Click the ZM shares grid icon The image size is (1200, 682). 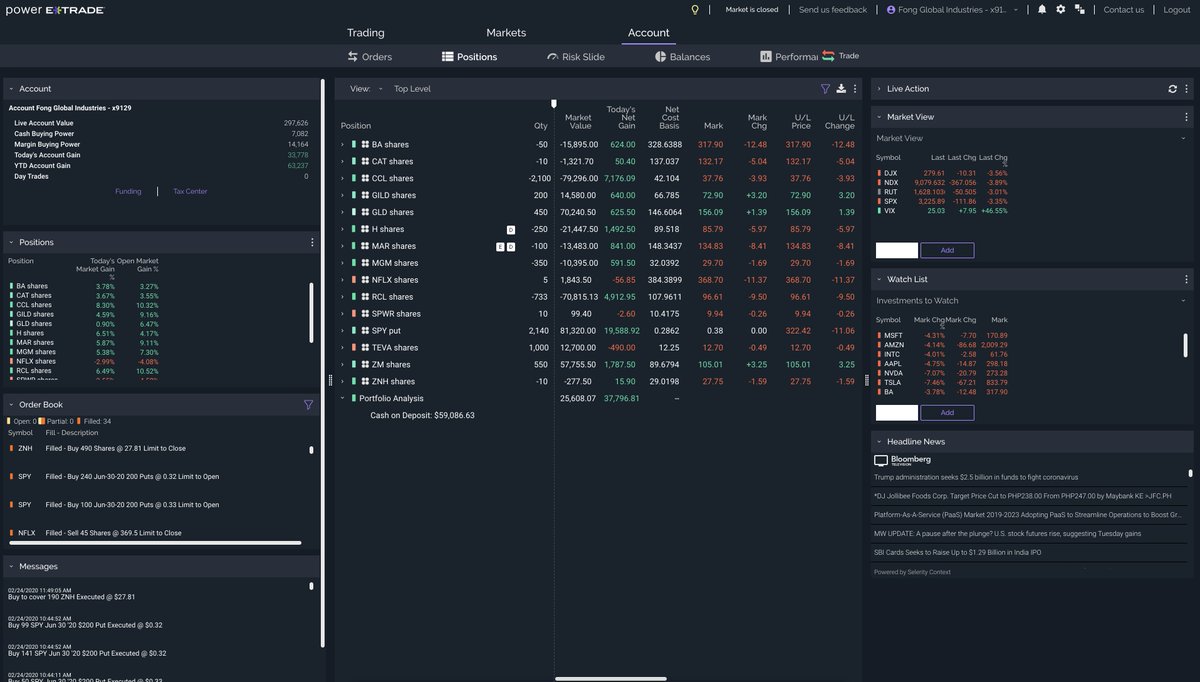coord(365,364)
